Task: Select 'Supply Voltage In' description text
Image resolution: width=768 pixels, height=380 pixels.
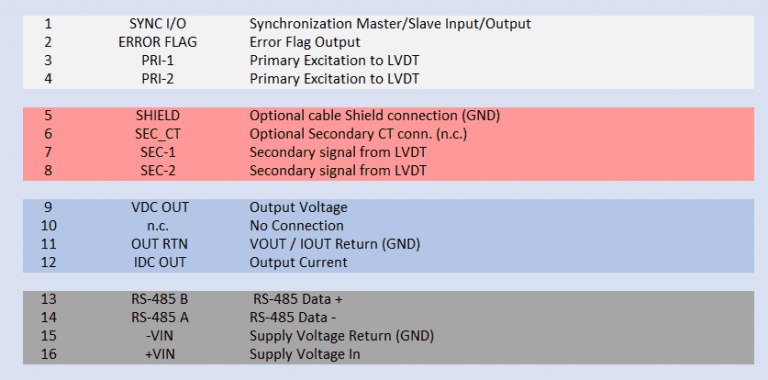Action: click(x=305, y=354)
